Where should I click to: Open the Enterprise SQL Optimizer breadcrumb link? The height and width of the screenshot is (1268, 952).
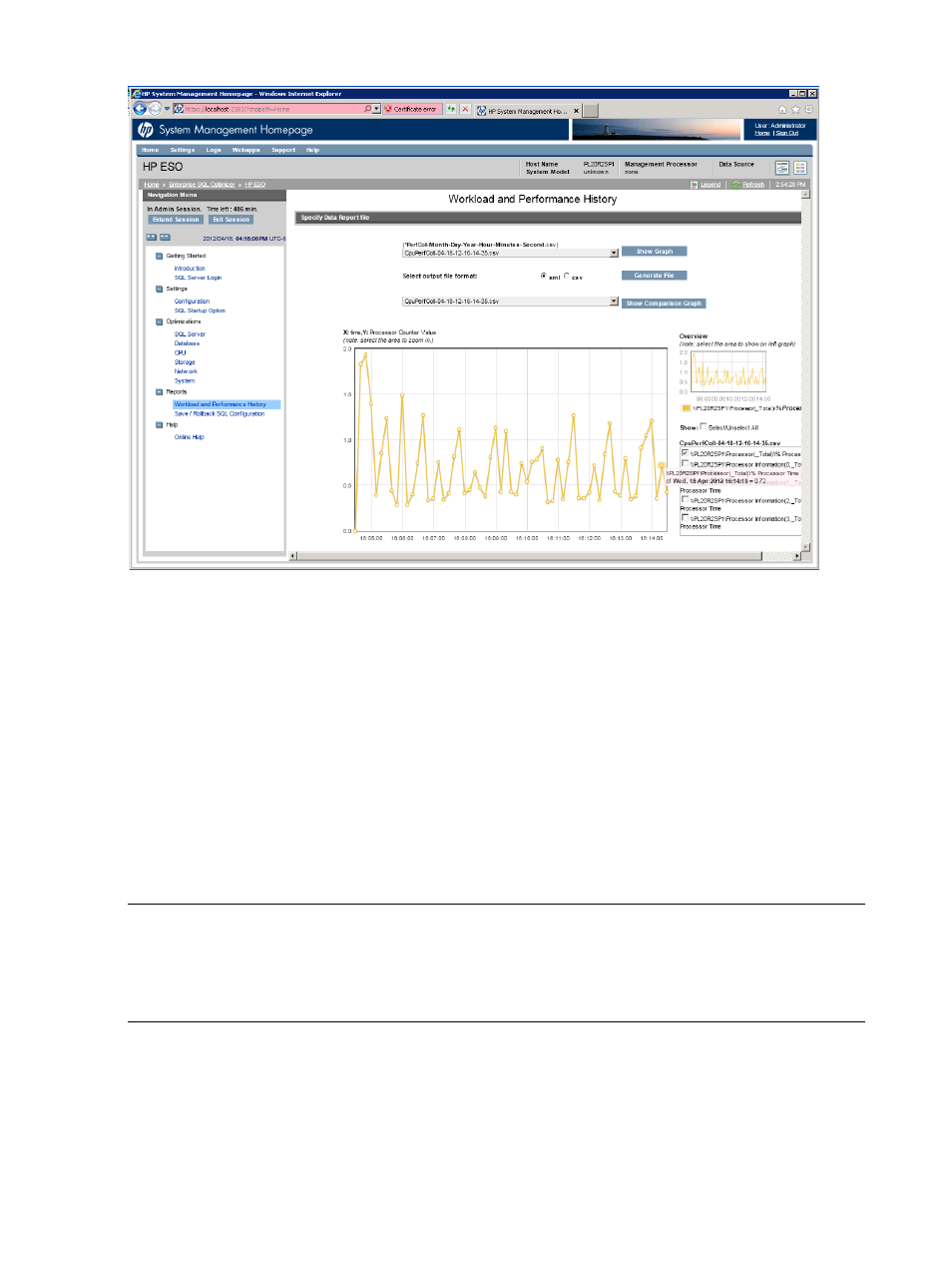click(x=202, y=185)
